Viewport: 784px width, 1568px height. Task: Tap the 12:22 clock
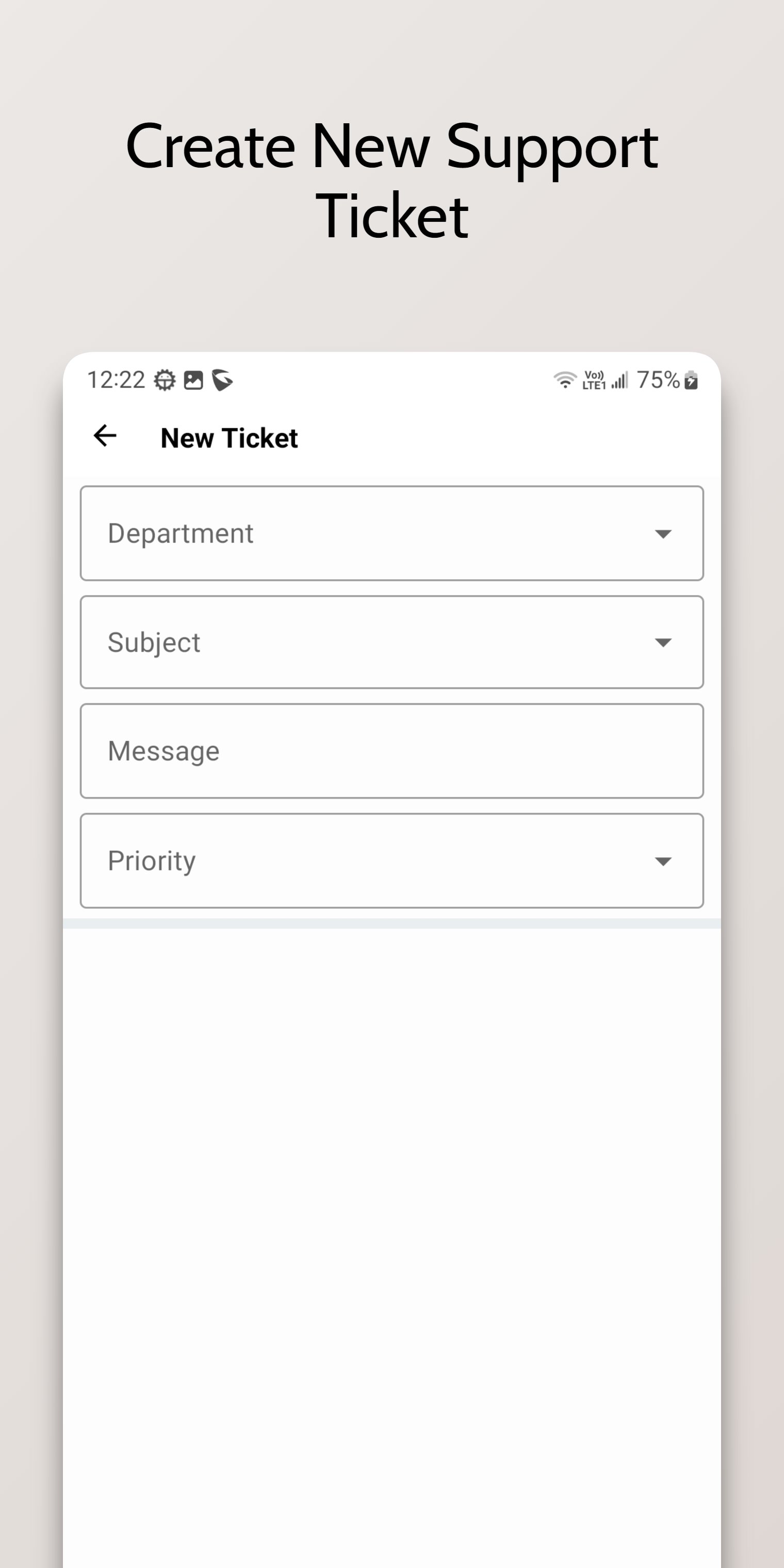click(116, 381)
